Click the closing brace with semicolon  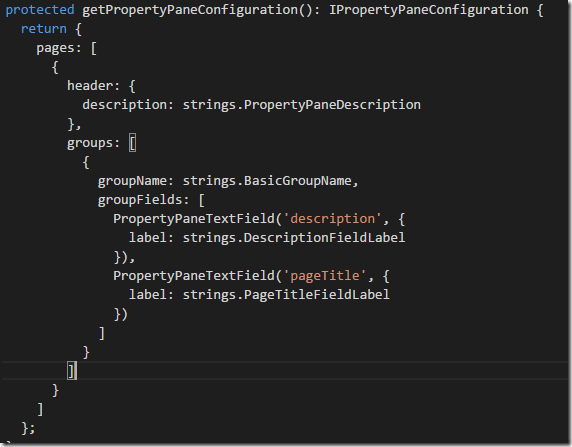point(28,428)
